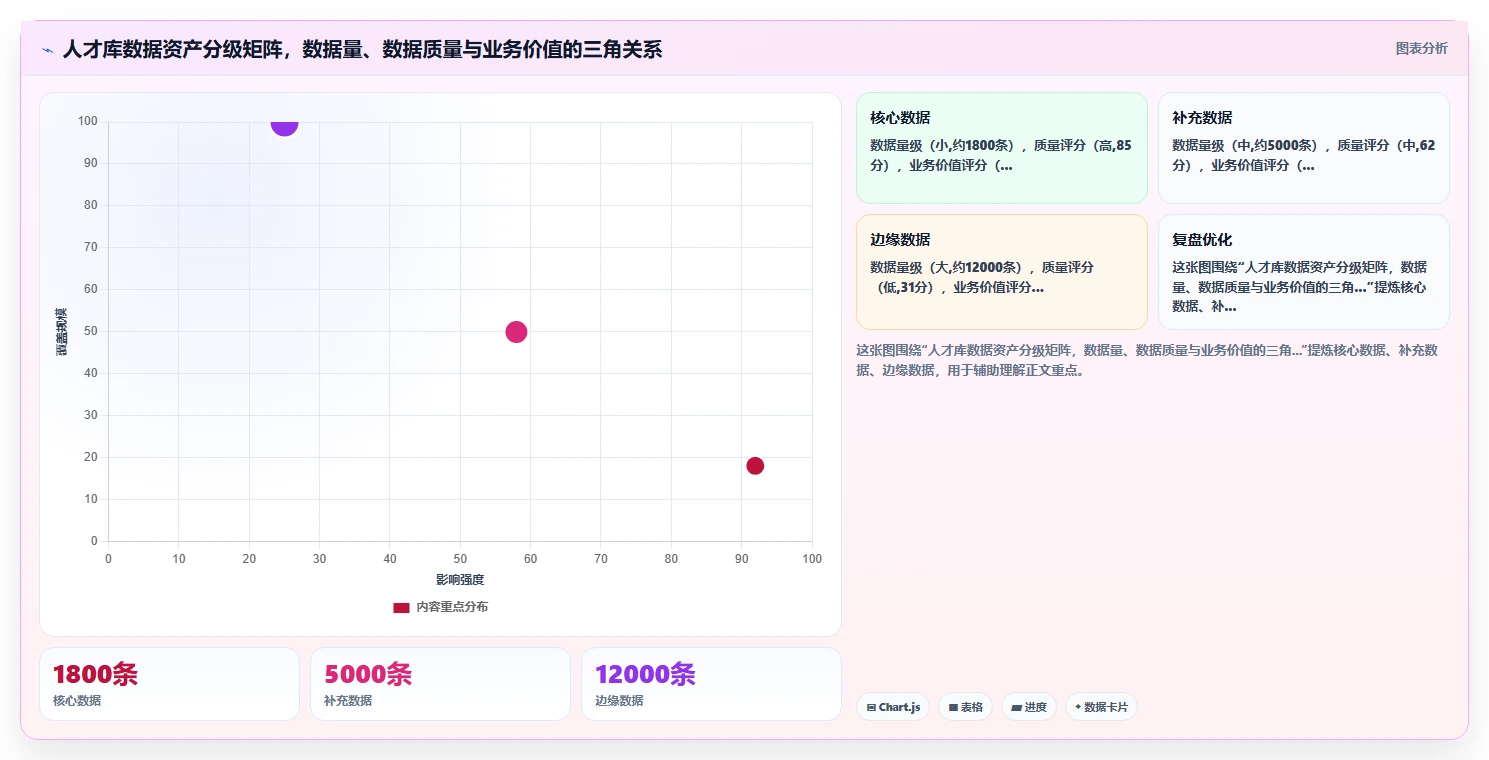This screenshot has width=1489, height=760.
Task: Click the Chart.js tag
Action: 893,707
